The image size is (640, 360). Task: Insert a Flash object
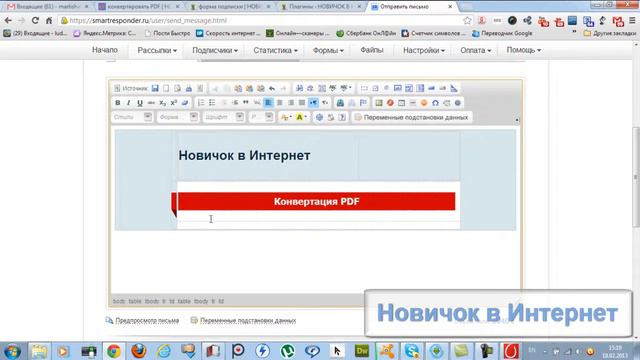pyautogui.click(x=390, y=103)
